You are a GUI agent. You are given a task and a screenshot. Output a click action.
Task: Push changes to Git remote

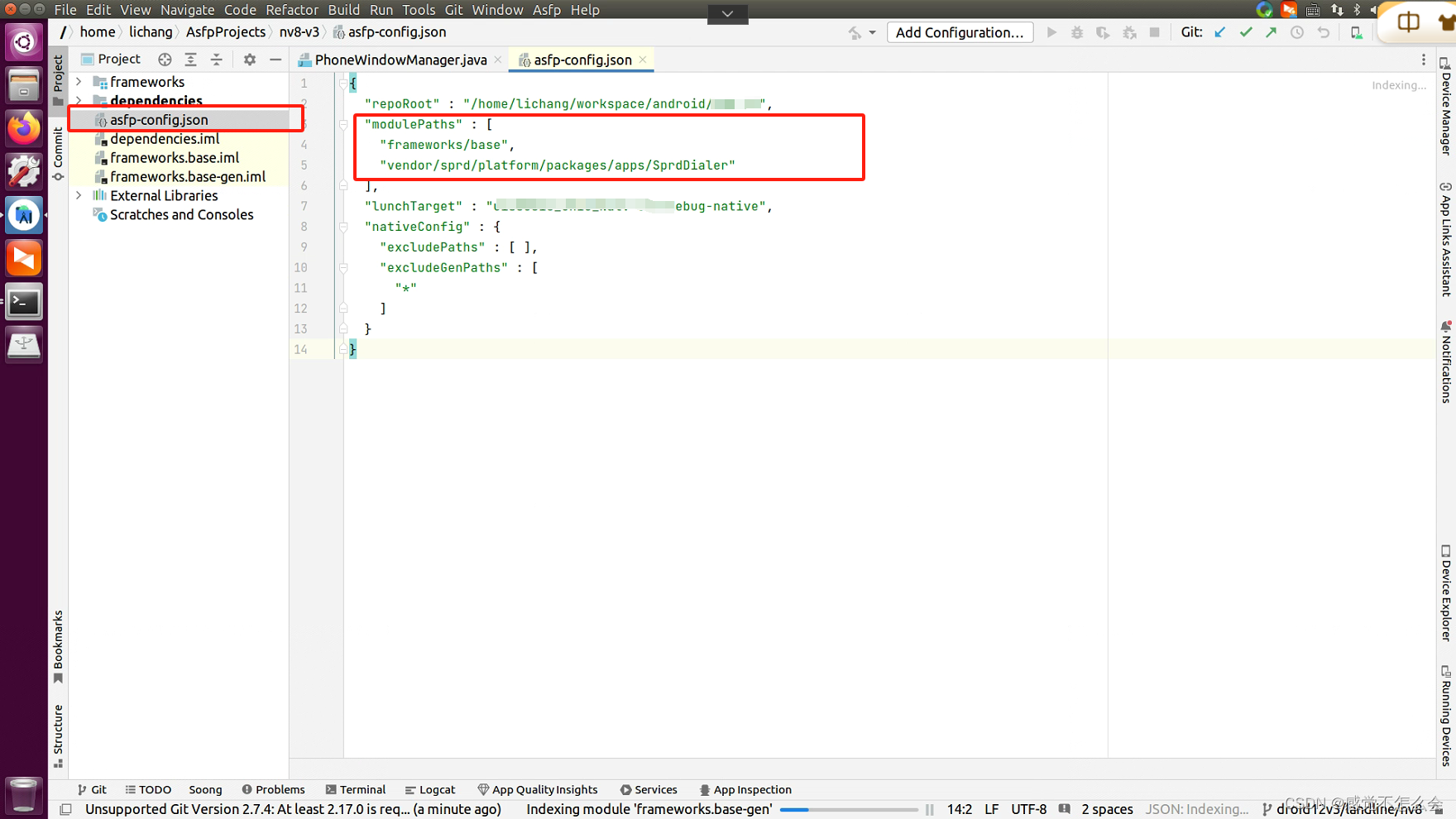tap(1272, 31)
